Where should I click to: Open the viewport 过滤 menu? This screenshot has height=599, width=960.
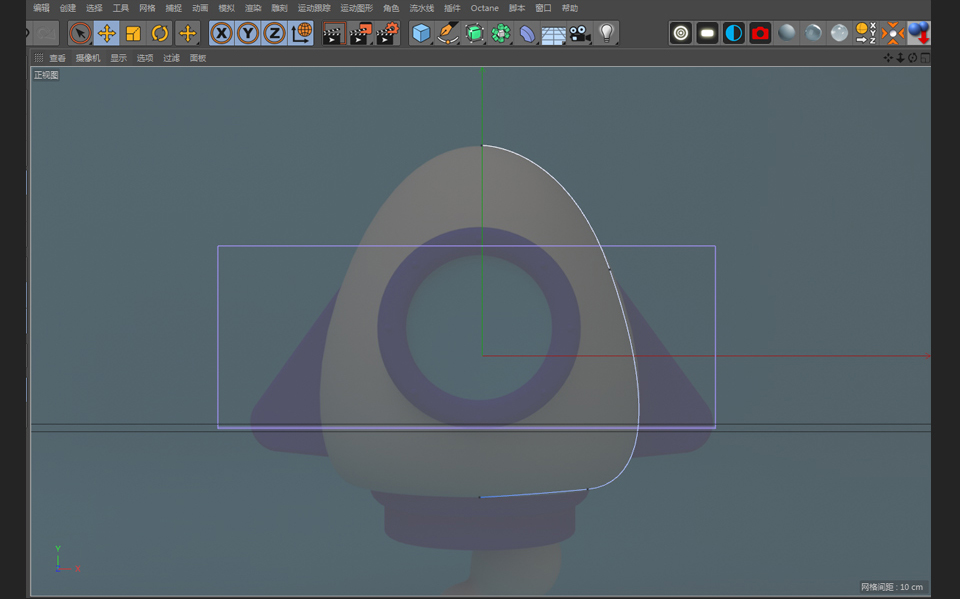pos(171,58)
